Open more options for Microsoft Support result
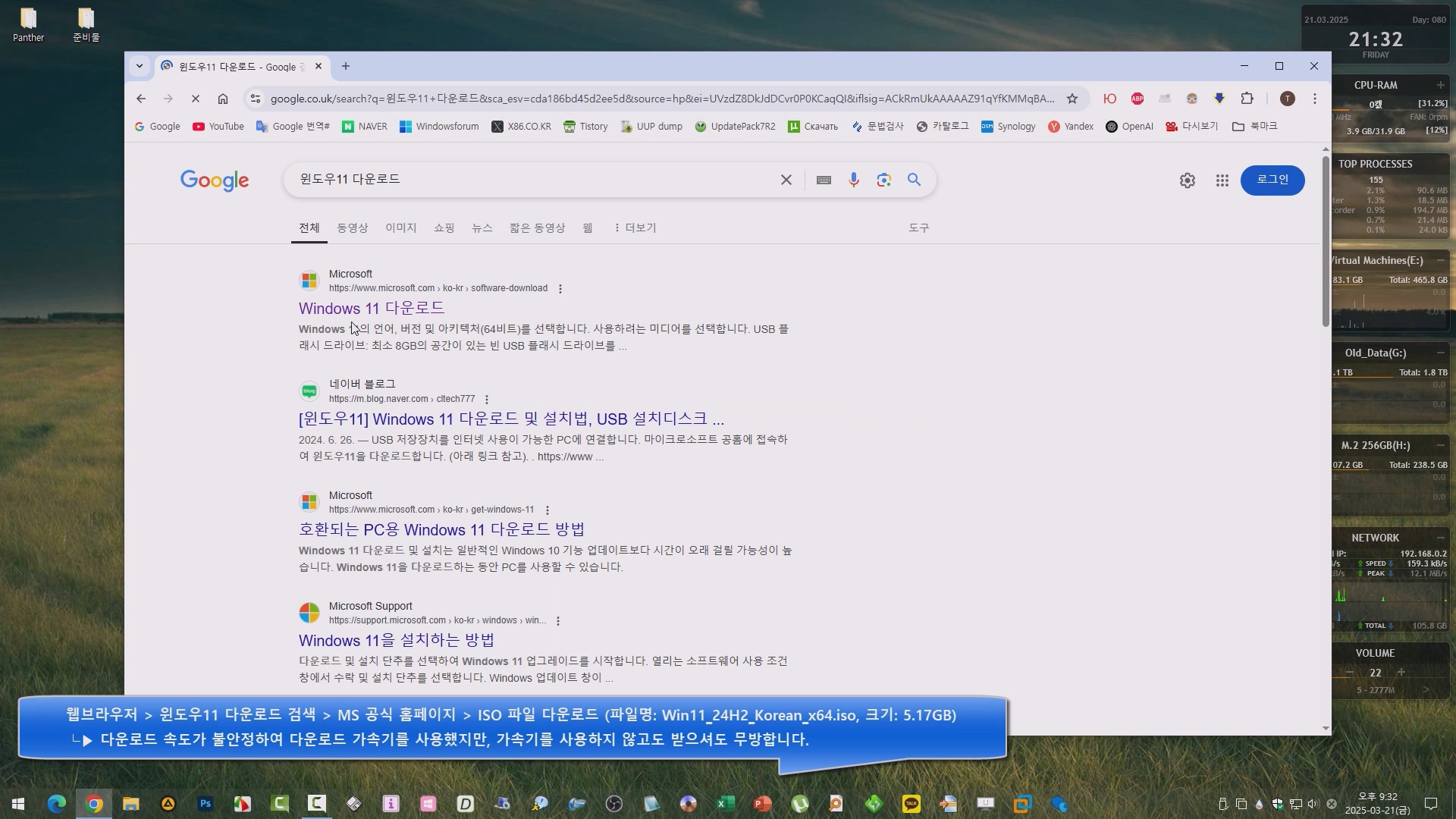This screenshot has height=819, width=1456. [557, 621]
